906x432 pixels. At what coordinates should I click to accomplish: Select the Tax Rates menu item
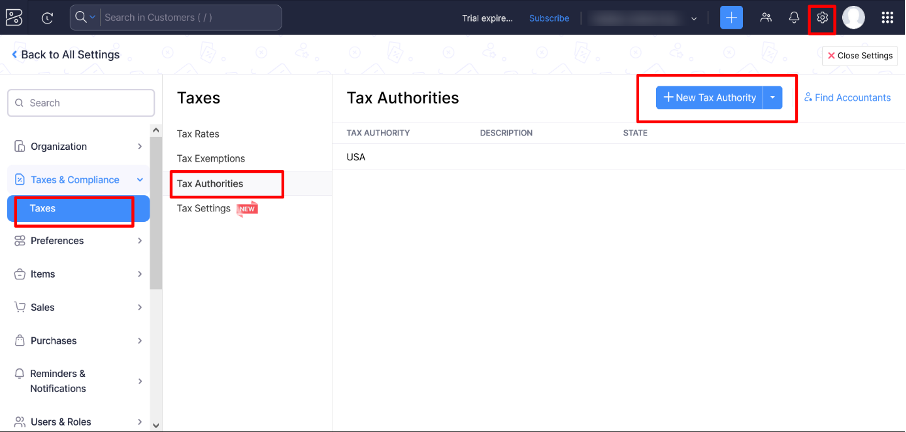(x=198, y=134)
